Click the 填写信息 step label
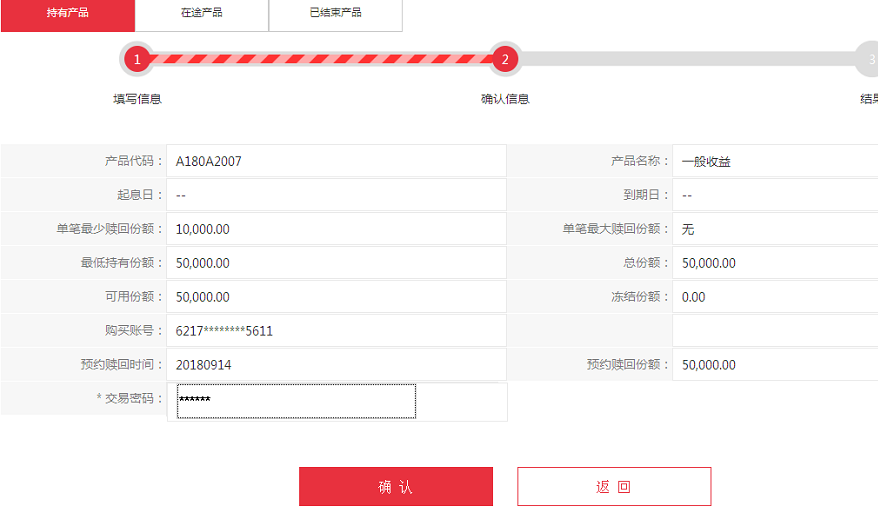The width and height of the screenshot is (878, 512). pyautogui.click(x=137, y=99)
